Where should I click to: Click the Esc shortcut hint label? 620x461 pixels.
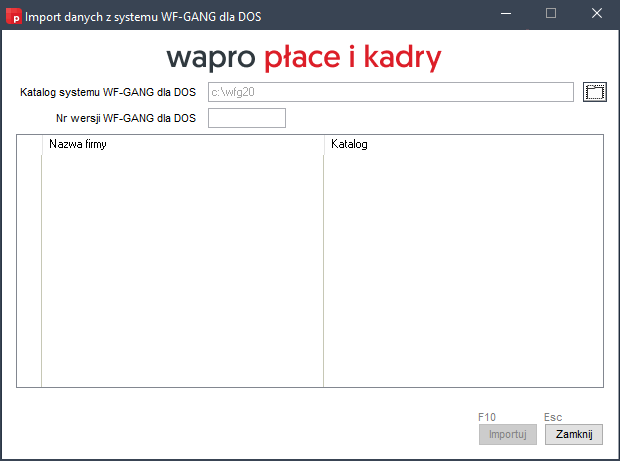click(x=553, y=417)
